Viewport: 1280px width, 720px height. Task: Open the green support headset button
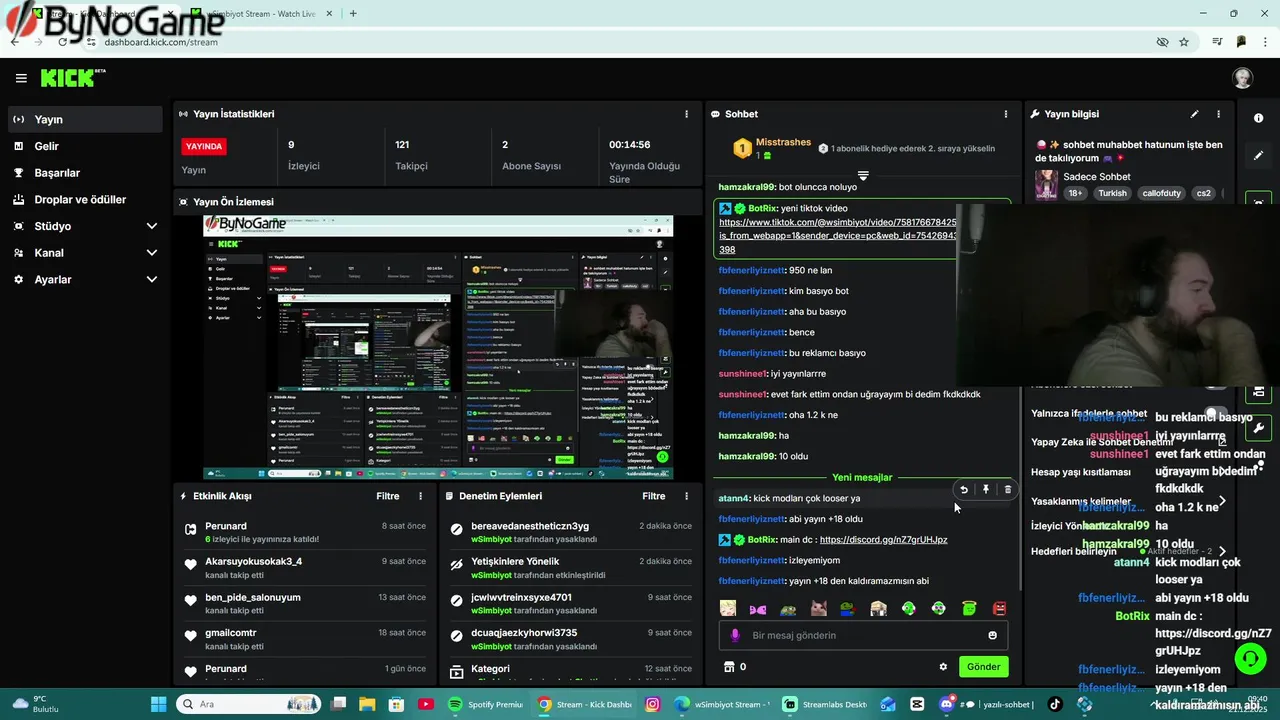1249,658
